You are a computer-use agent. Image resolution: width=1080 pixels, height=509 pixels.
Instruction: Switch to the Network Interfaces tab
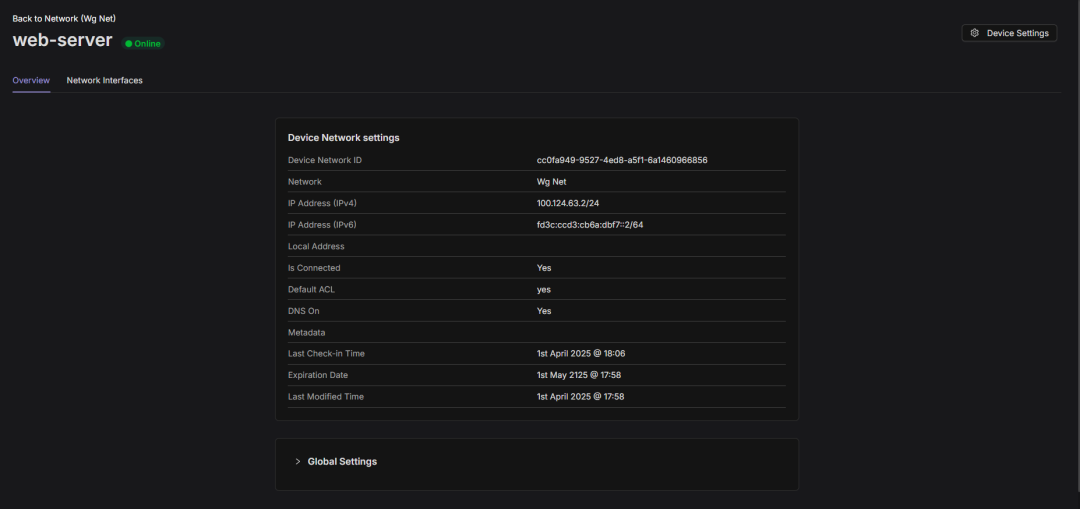click(105, 80)
